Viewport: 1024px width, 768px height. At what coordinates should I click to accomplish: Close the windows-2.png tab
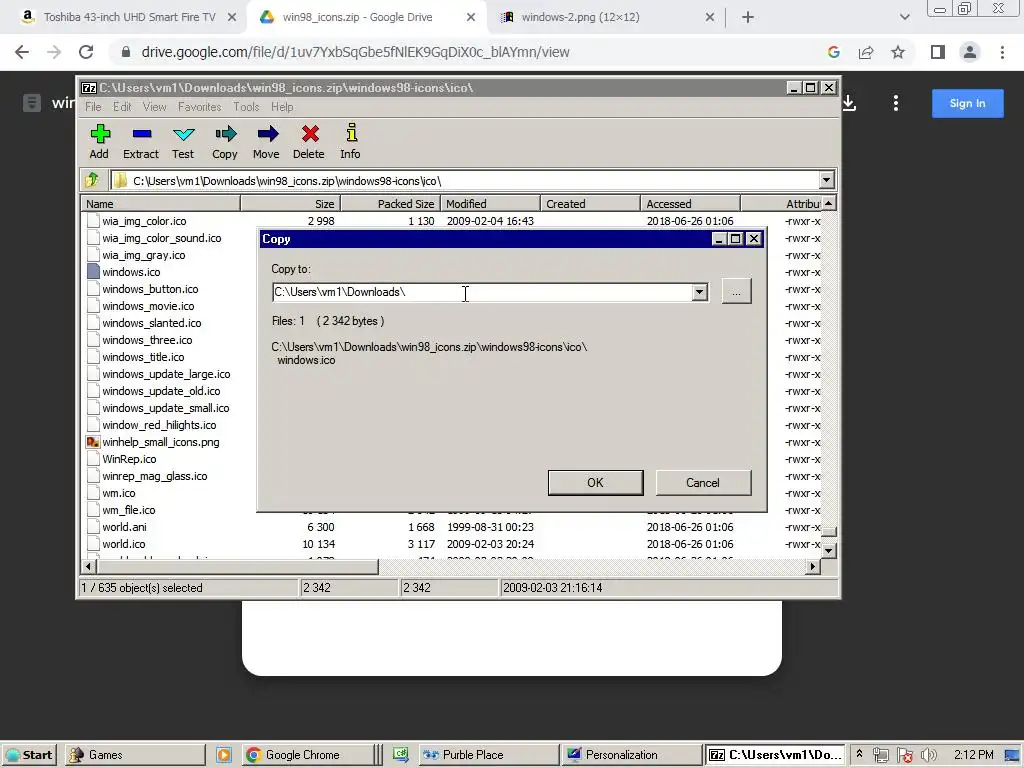pyautogui.click(x=710, y=18)
